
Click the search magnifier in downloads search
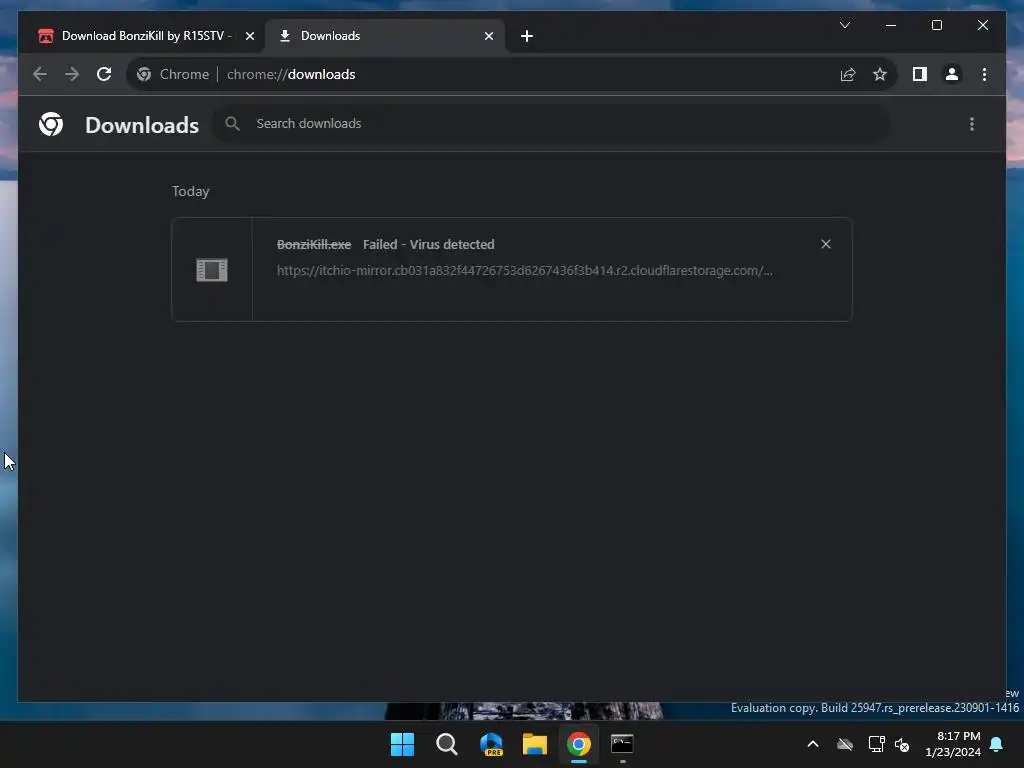232,123
